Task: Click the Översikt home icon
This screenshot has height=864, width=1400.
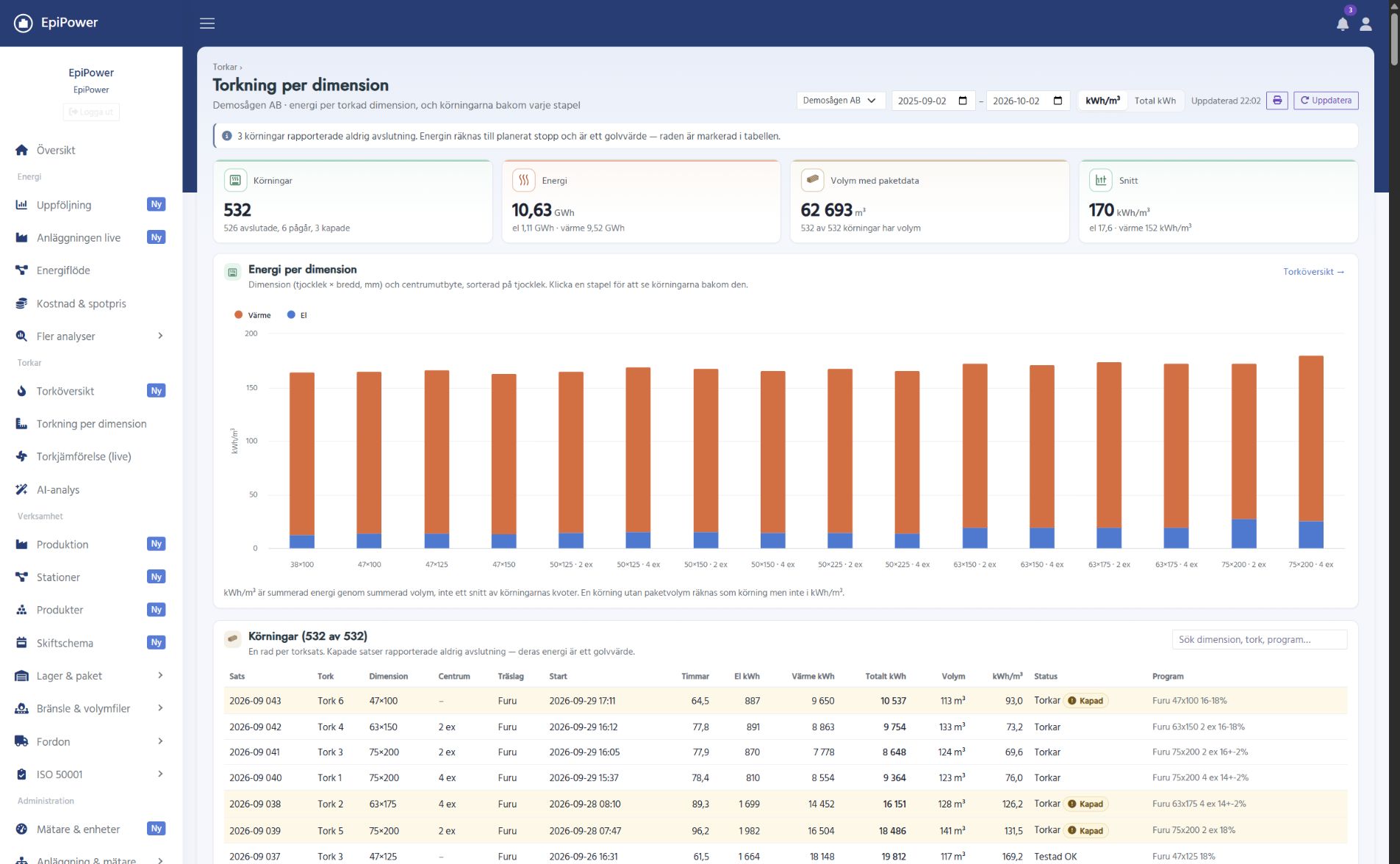Action: tap(22, 150)
